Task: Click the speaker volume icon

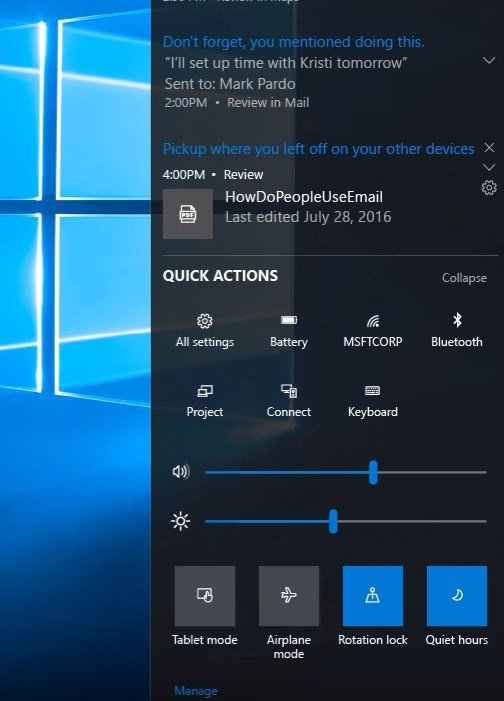Action: tap(181, 472)
